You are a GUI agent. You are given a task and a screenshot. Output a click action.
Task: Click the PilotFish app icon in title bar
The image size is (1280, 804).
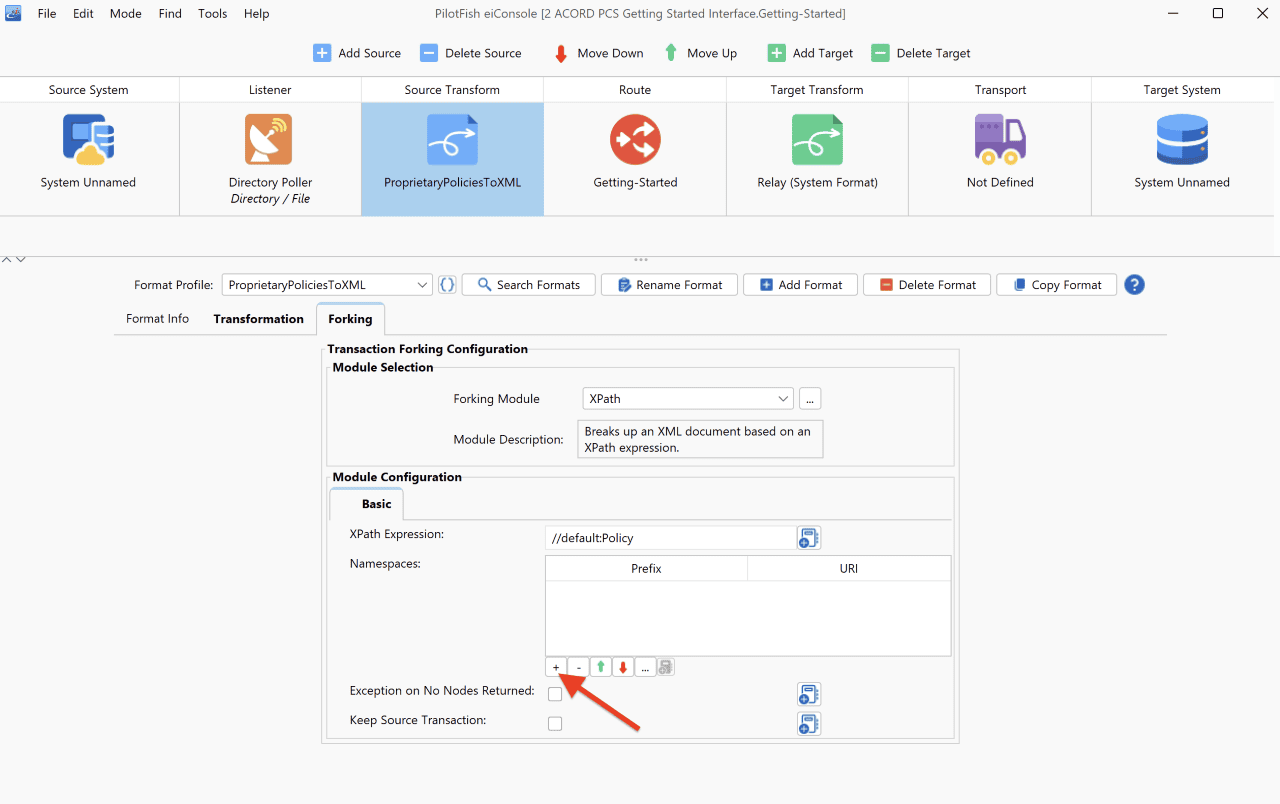point(14,13)
